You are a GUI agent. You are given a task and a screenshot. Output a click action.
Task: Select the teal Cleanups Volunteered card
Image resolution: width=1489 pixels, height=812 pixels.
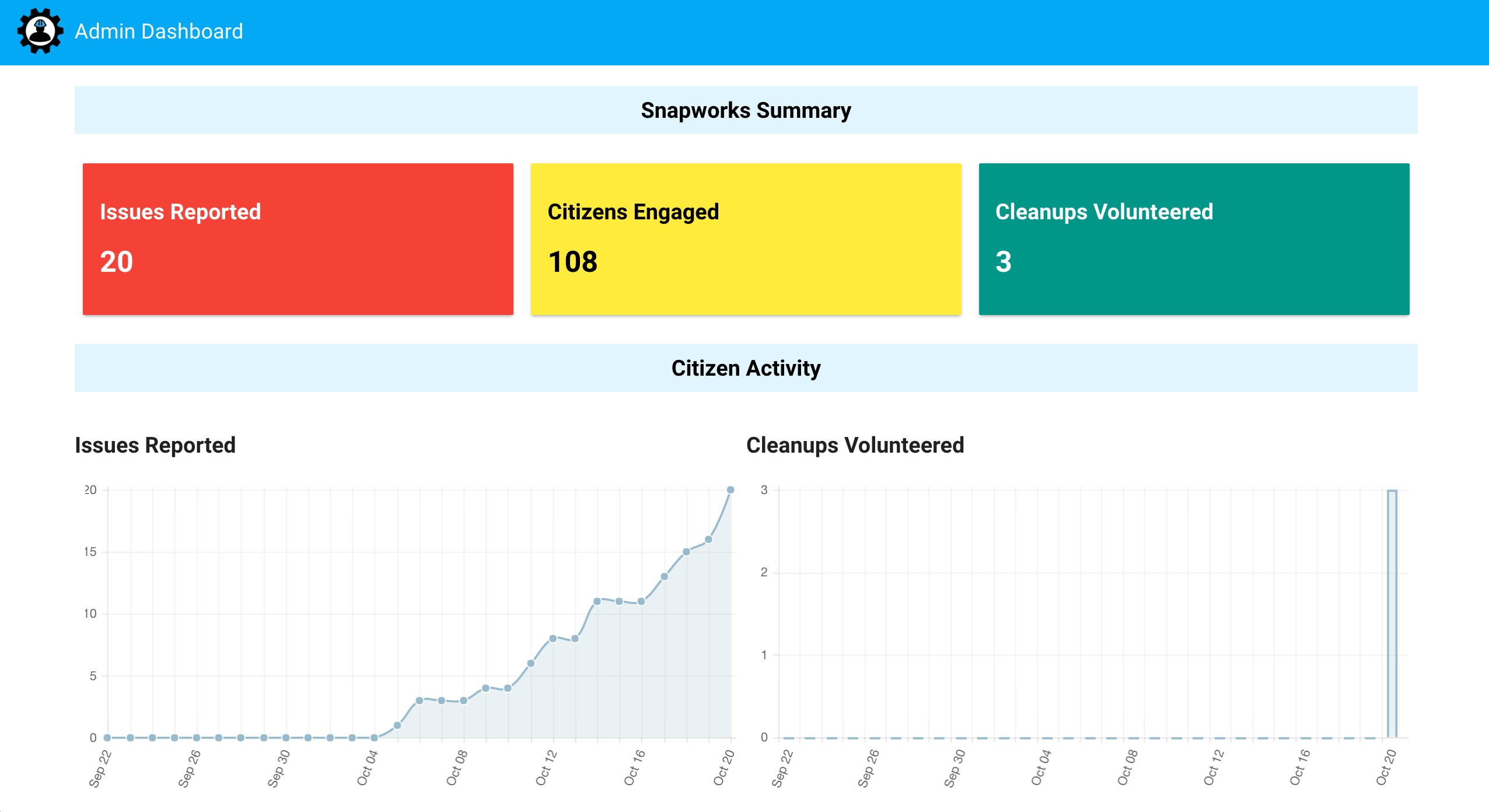[x=1194, y=239]
